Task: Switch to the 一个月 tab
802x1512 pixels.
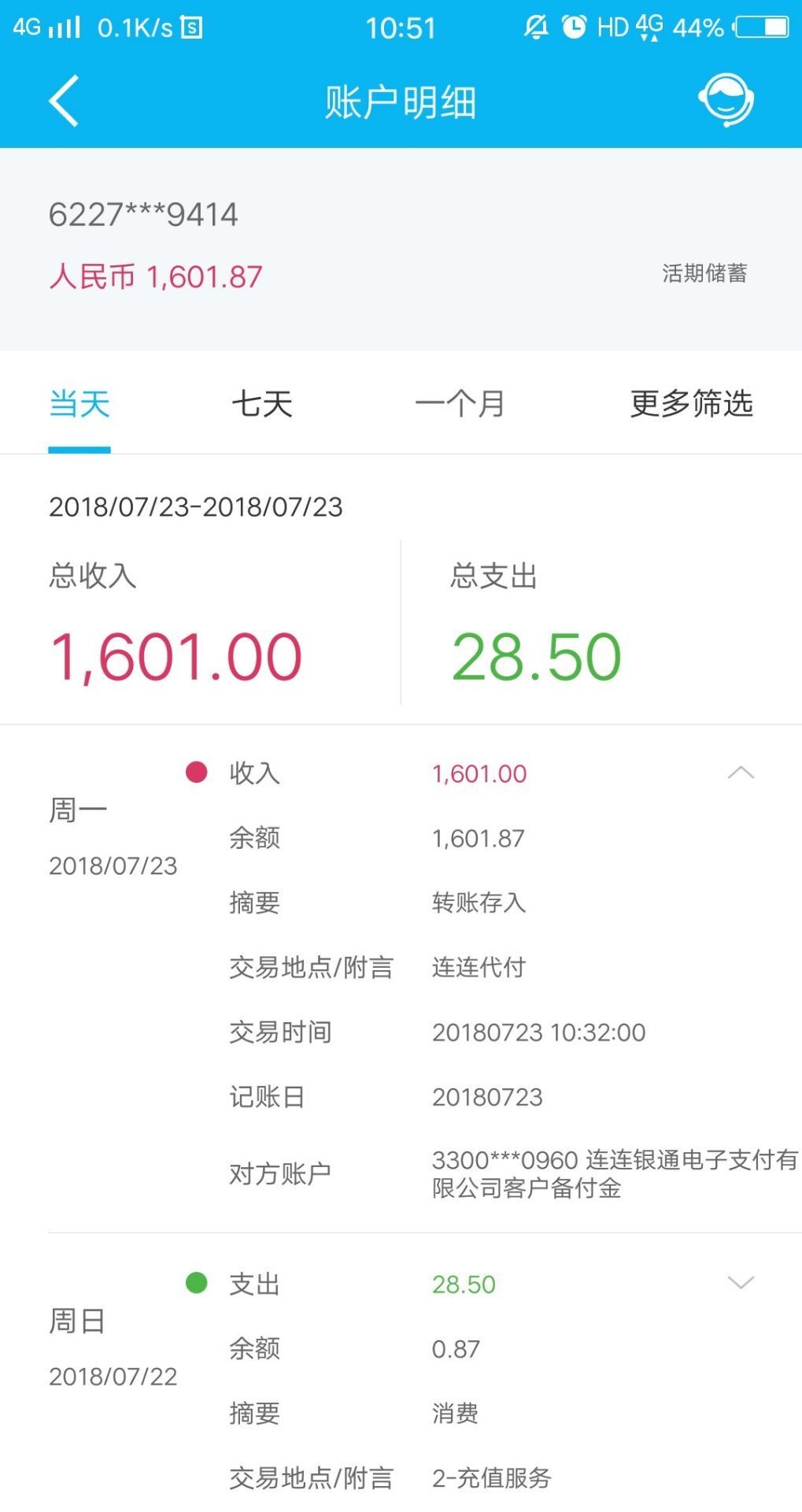Action: tap(460, 404)
